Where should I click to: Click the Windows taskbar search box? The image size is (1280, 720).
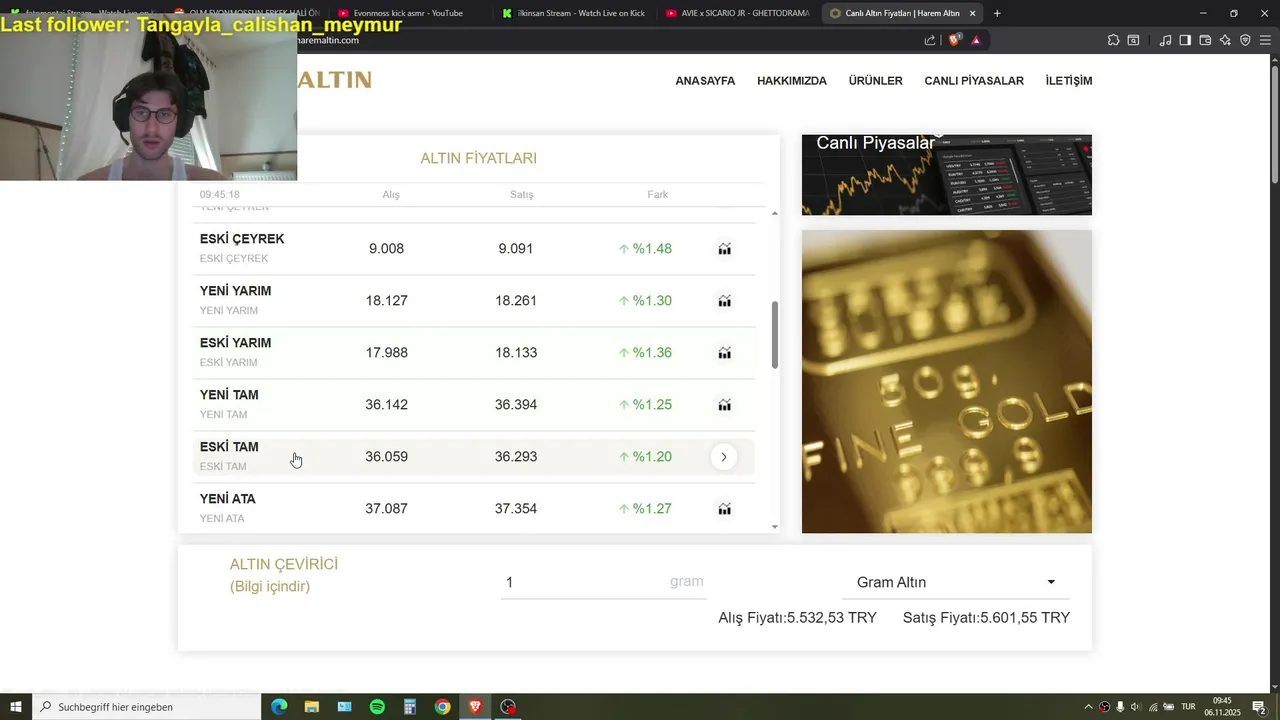coord(147,707)
